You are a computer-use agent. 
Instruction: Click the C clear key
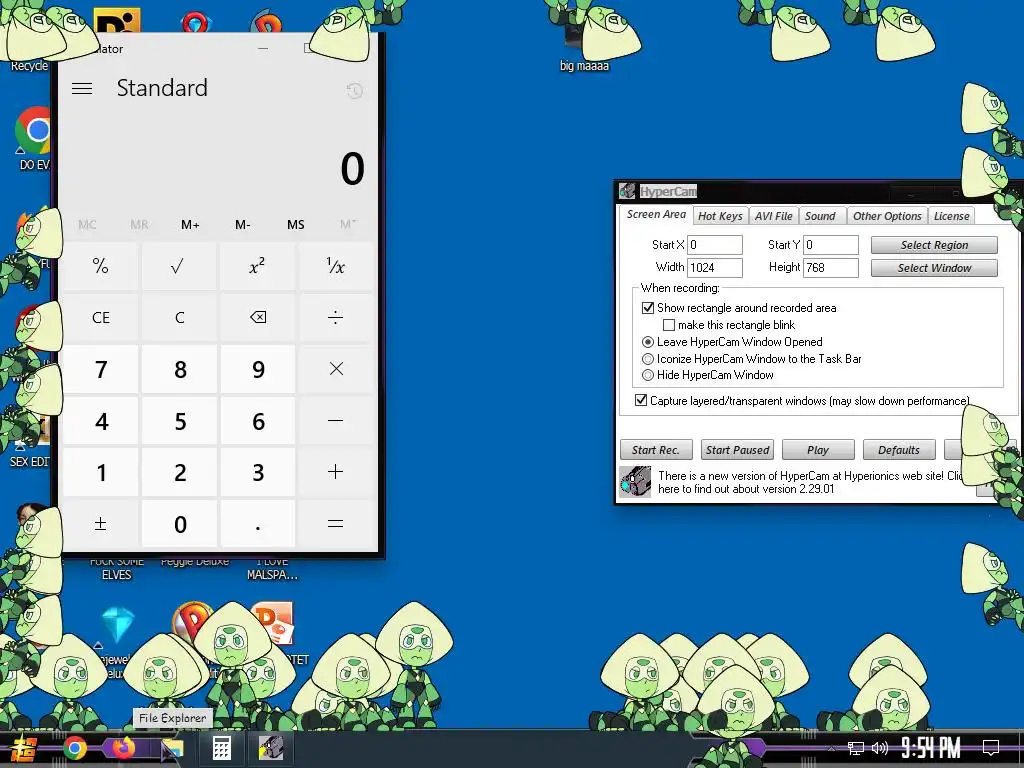(x=179, y=317)
